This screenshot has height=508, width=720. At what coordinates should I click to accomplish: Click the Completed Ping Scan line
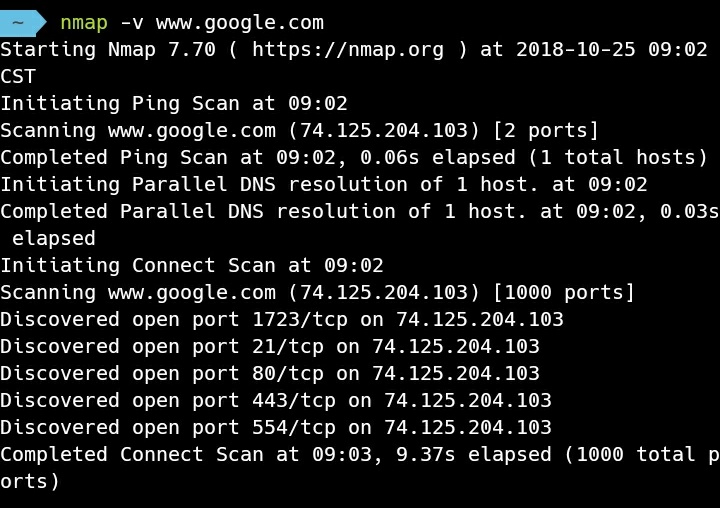(x=354, y=158)
